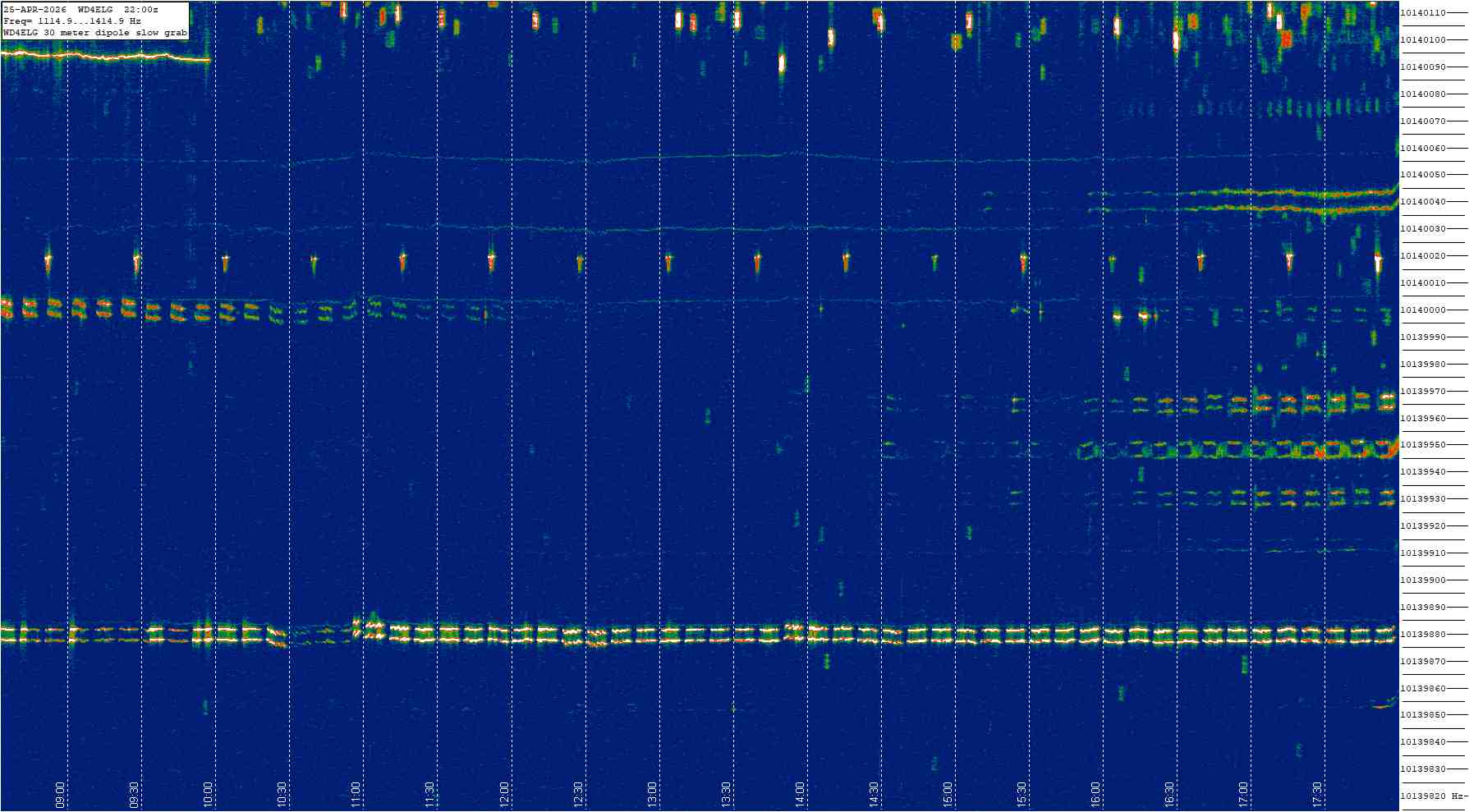Image resolution: width=1469 pixels, height=812 pixels.
Task: Click the 10139880 frequency scale label
Action: click(x=1423, y=635)
